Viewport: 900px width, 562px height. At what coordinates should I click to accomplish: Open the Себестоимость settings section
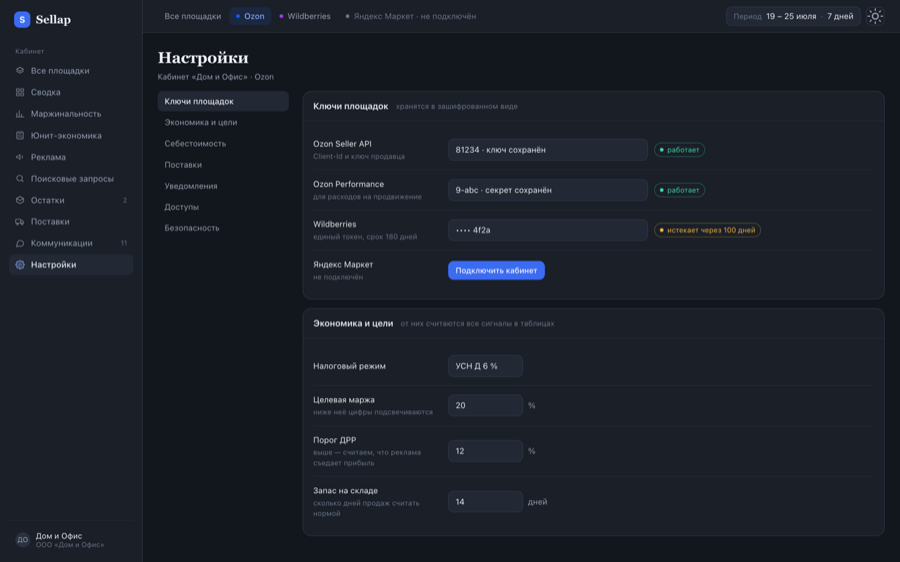pyautogui.click(x=223, y=144)
